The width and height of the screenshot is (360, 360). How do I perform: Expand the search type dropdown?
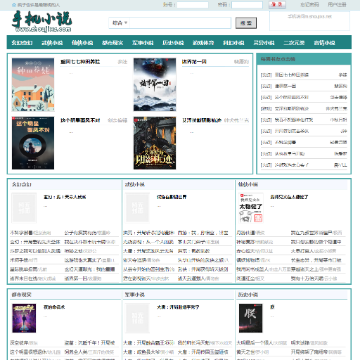tap(120, 23)
